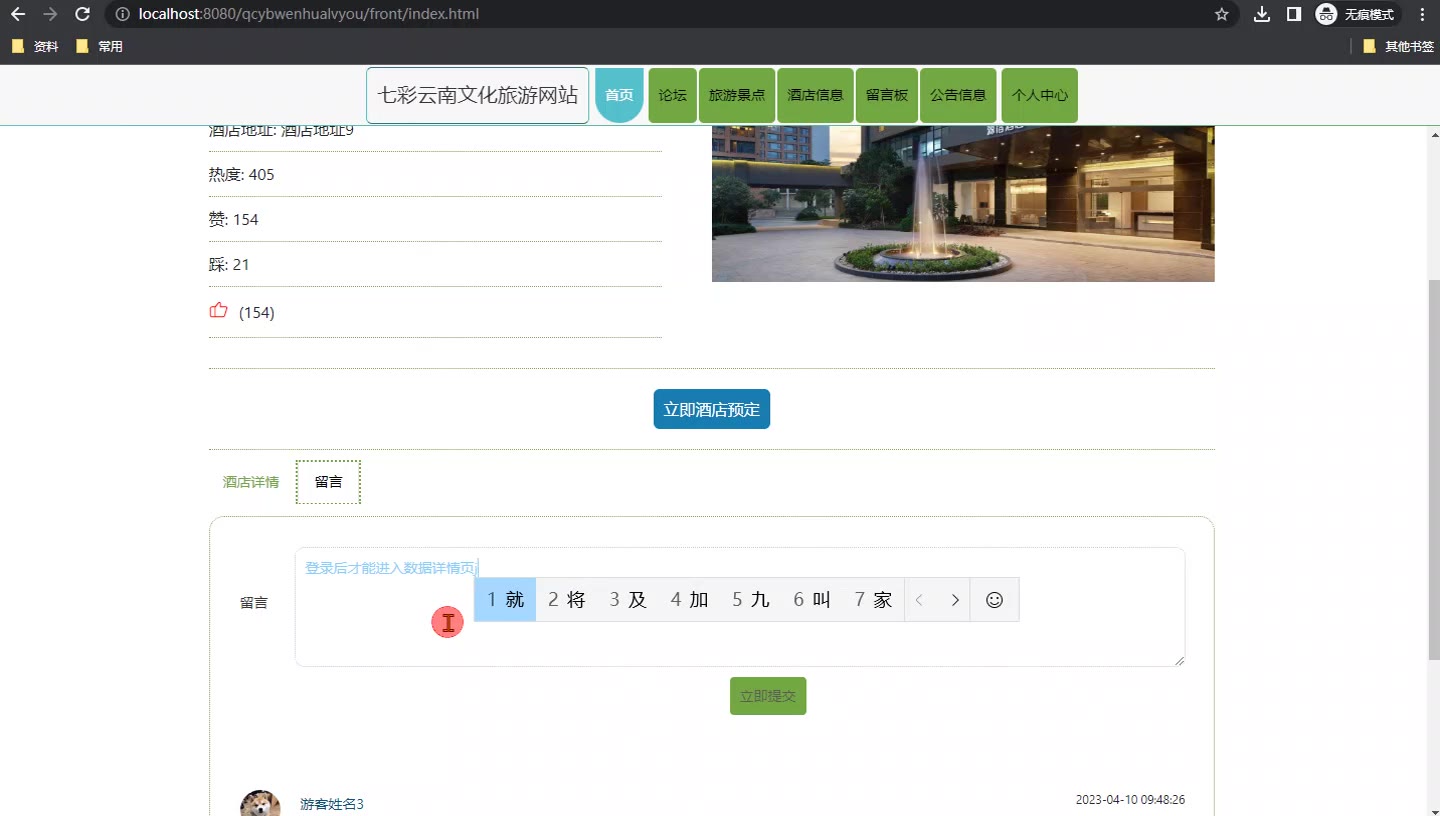Open Chrome's three-dot menu
Viewport: 1440px width, 816px height.
[x=1422, y=14]
